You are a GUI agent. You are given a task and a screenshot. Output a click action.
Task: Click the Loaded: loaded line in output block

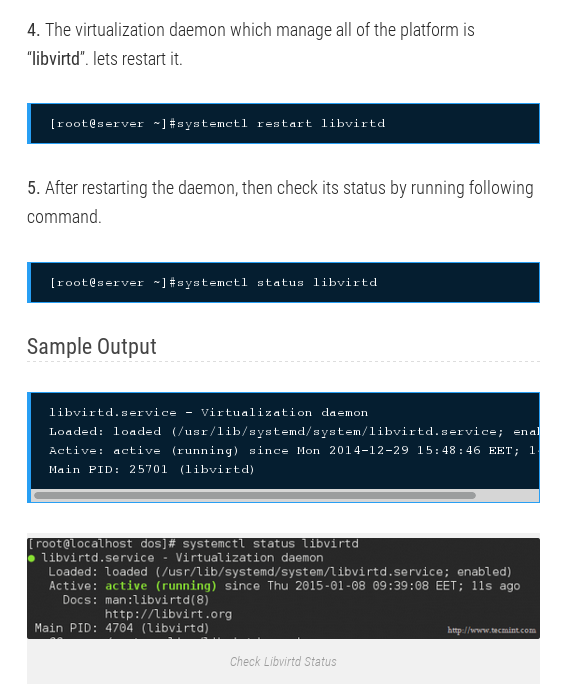294,431
